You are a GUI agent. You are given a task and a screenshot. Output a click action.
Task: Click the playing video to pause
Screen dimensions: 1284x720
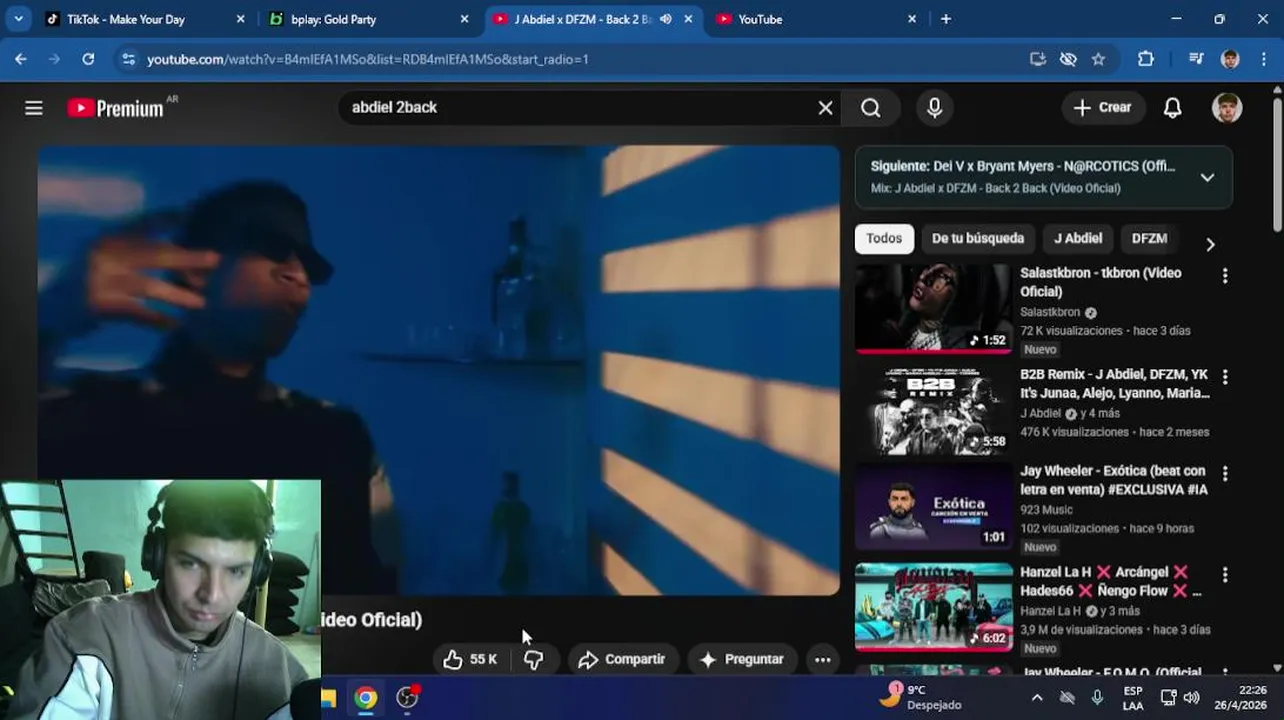(439, 370)
